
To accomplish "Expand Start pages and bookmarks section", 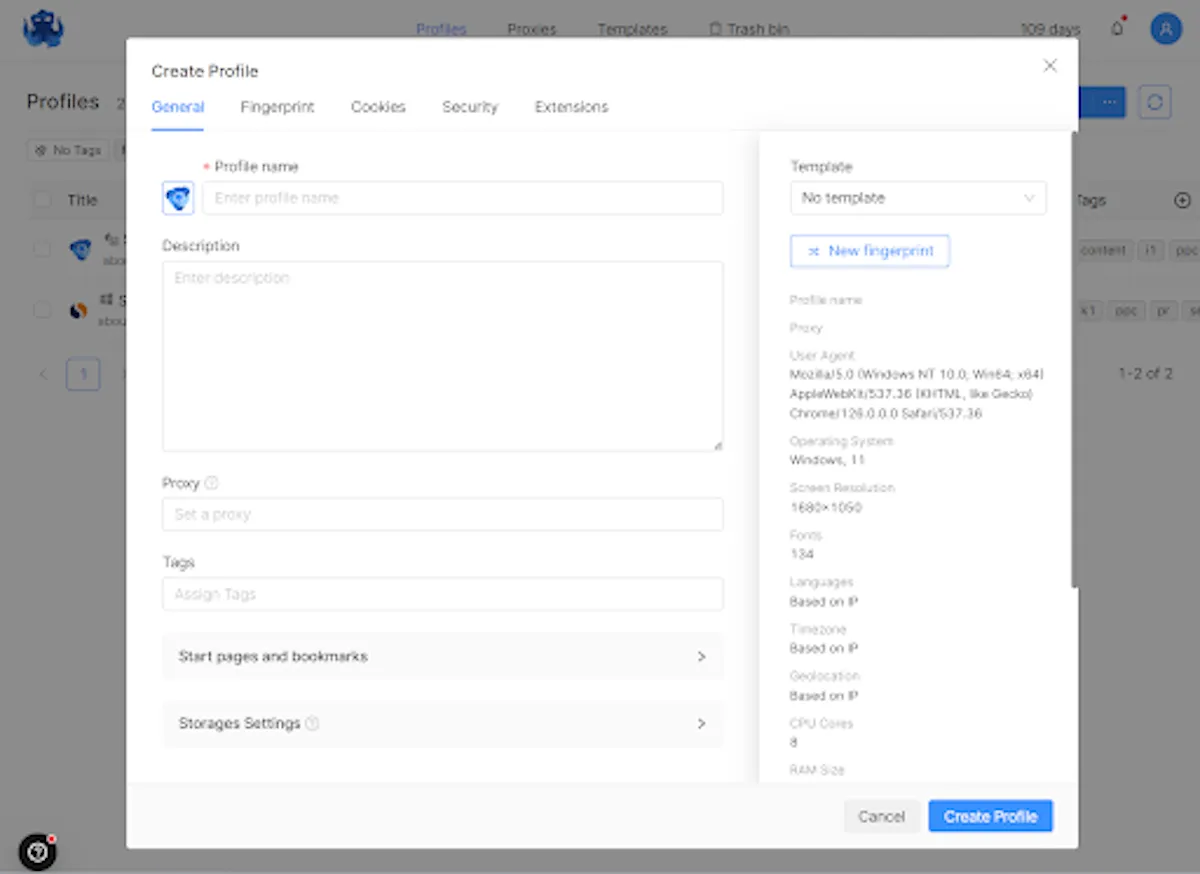I will 442,657.
